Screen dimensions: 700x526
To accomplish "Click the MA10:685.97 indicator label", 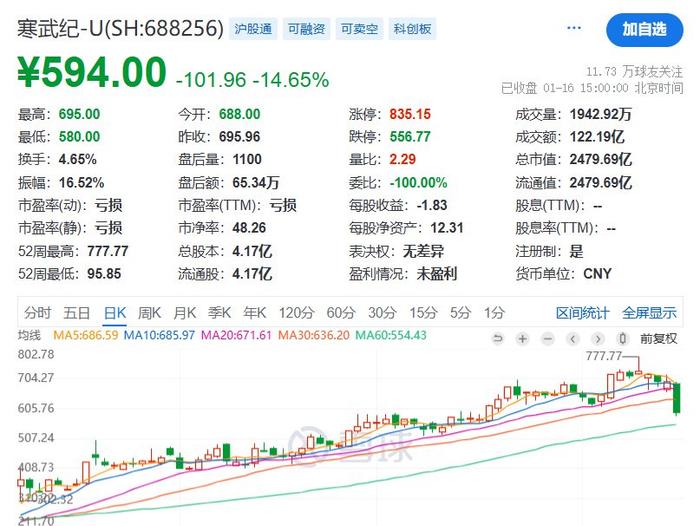I will [159, 335].
